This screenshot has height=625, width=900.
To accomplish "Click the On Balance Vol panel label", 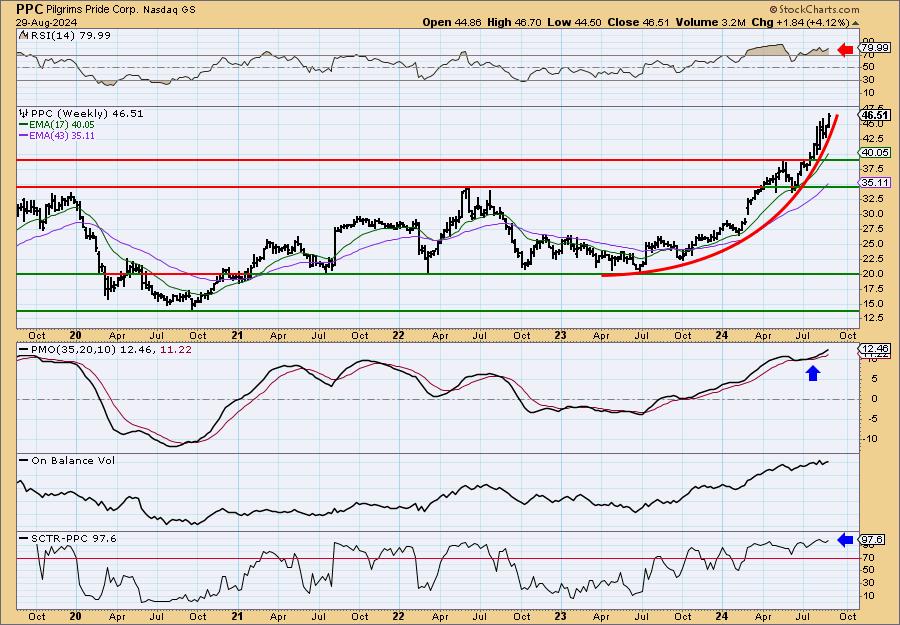I will (72, 460).
